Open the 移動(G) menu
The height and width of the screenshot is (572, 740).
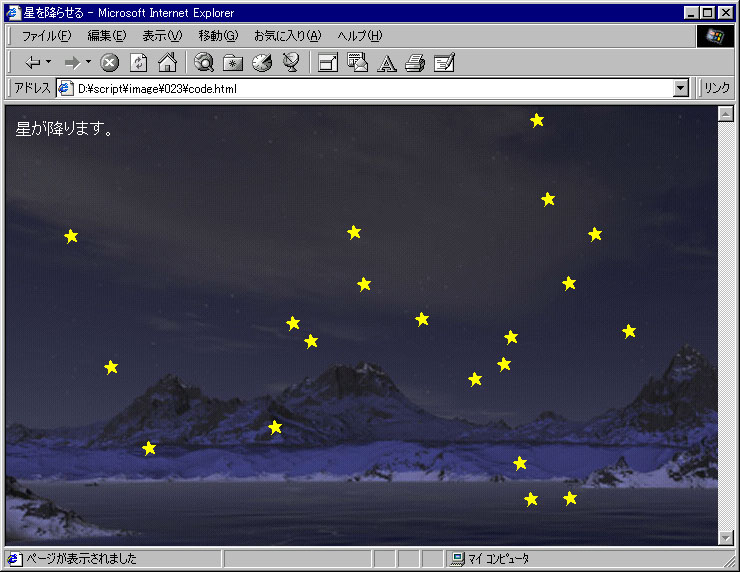click(218, 36)
